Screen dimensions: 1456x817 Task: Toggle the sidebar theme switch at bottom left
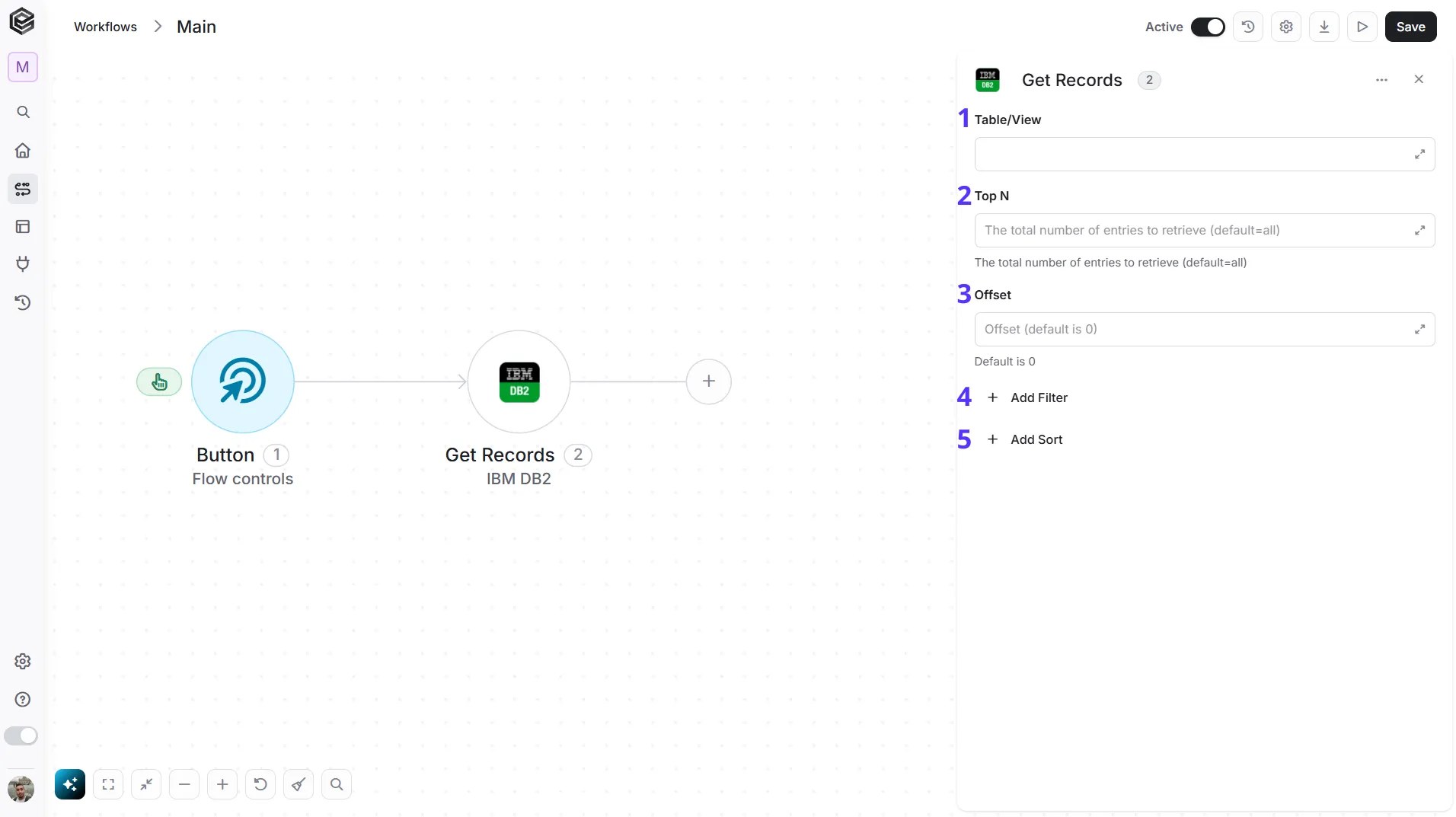pyautogui.click(x=21, y=736)
